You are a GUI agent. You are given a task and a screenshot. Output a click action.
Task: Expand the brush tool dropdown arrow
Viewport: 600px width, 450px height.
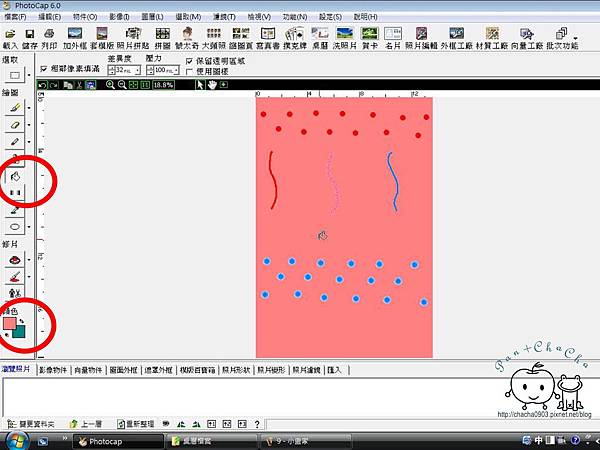tap(29, 108)
